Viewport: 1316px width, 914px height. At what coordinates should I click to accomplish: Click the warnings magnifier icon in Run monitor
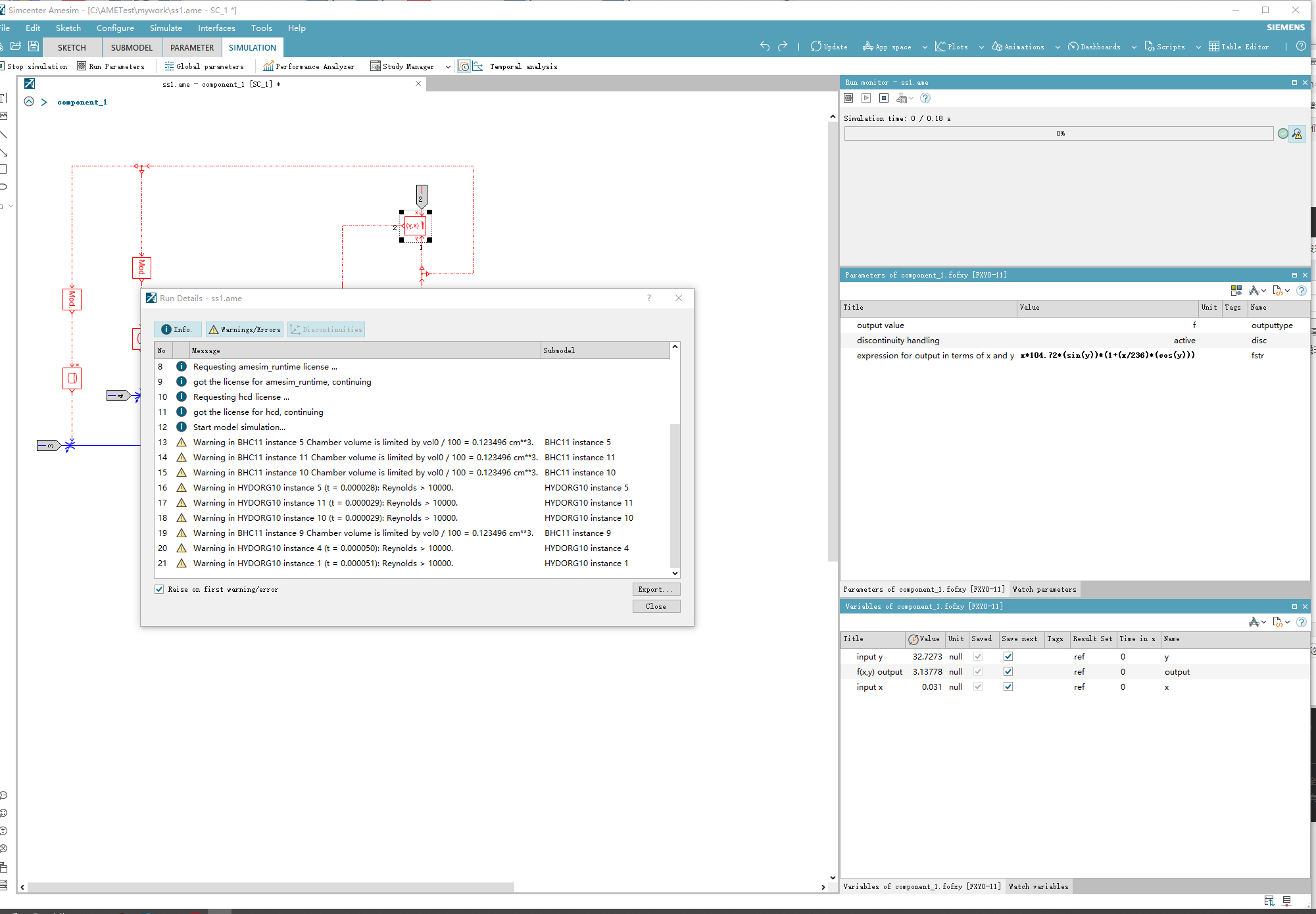click(1297, 133)
